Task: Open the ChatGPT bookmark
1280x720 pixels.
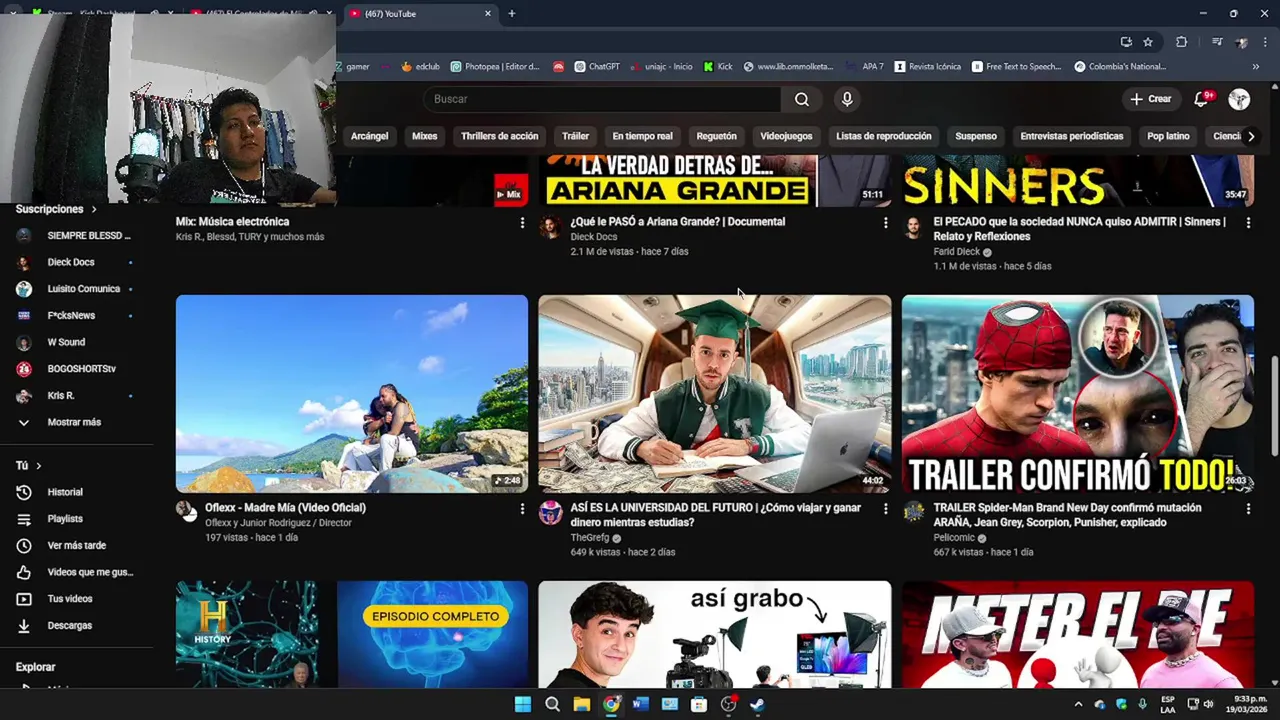Action: coord(596,67)
